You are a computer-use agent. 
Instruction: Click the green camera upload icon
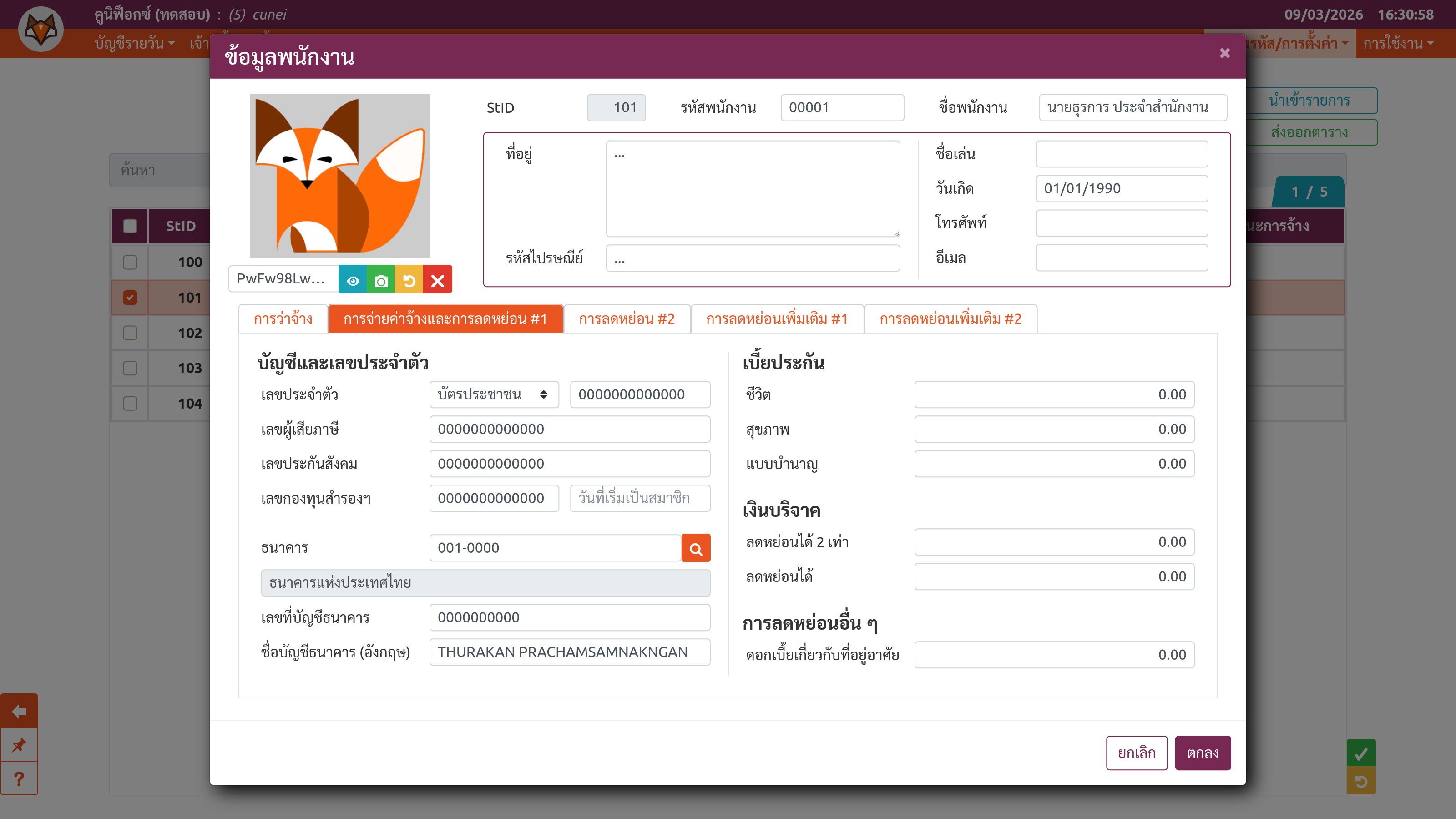point(381,280)
